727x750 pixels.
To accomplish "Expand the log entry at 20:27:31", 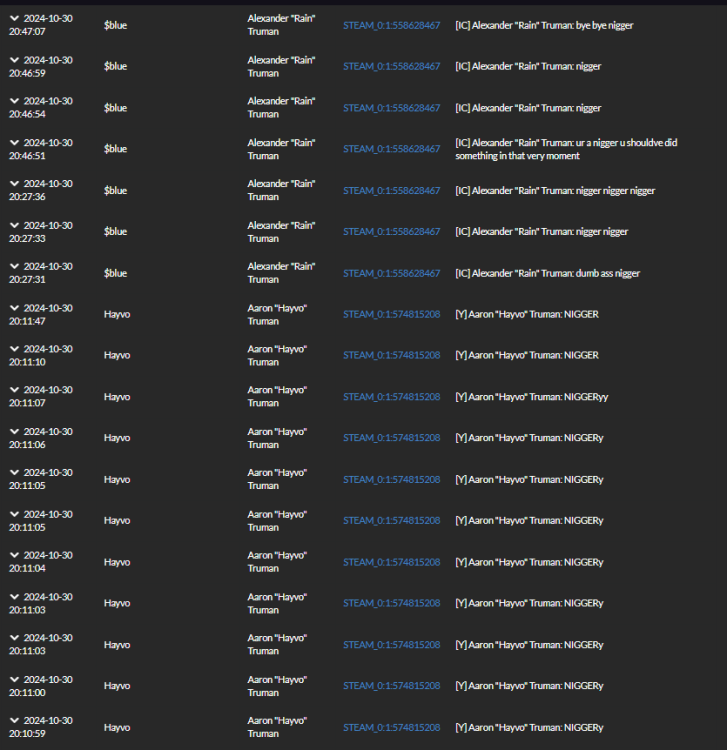I will pos(15,267).
